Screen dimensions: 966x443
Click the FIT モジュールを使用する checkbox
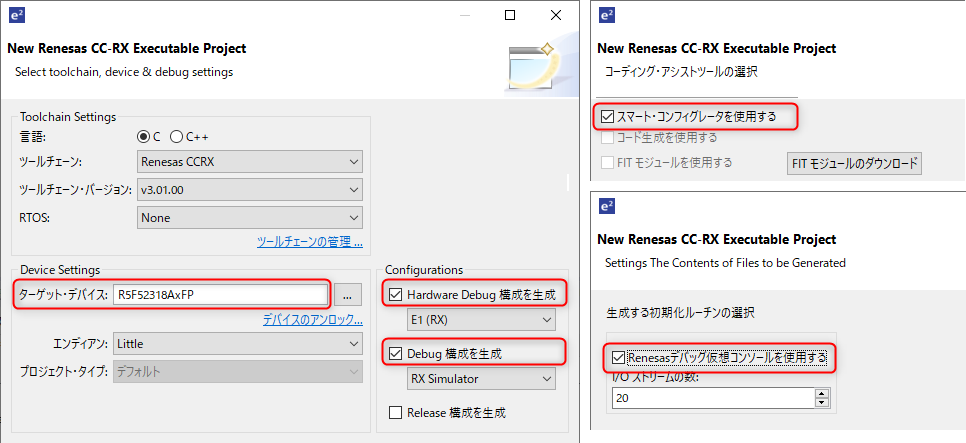tap(607, 163)
